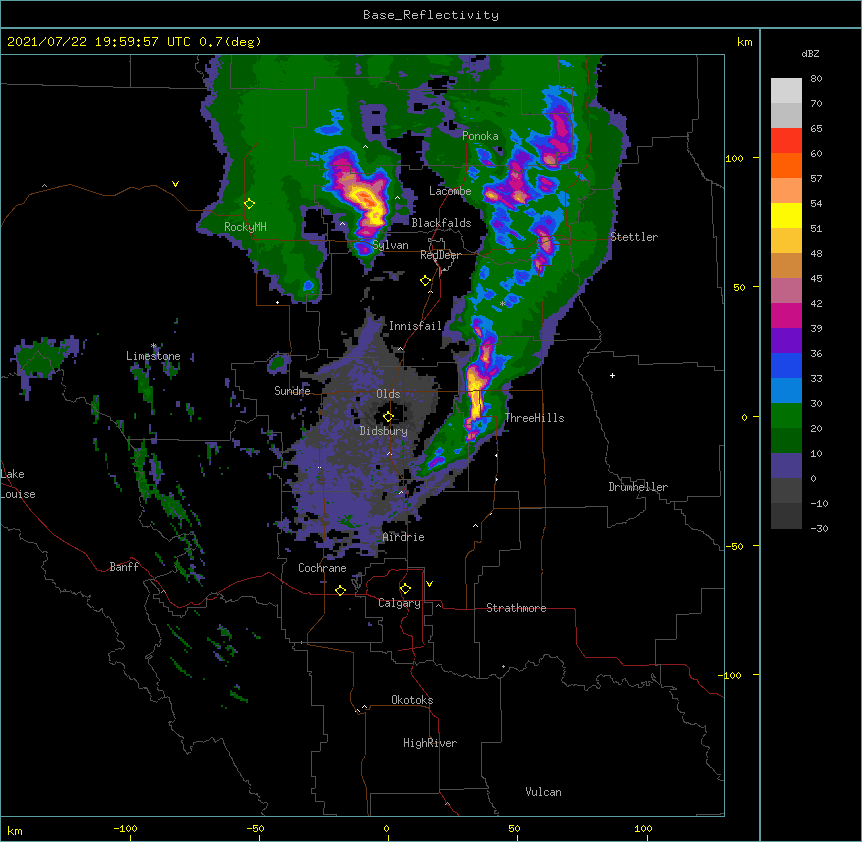Click the RockyMH label
Viewport: 862px width, 842px height.
pos(245,227)
